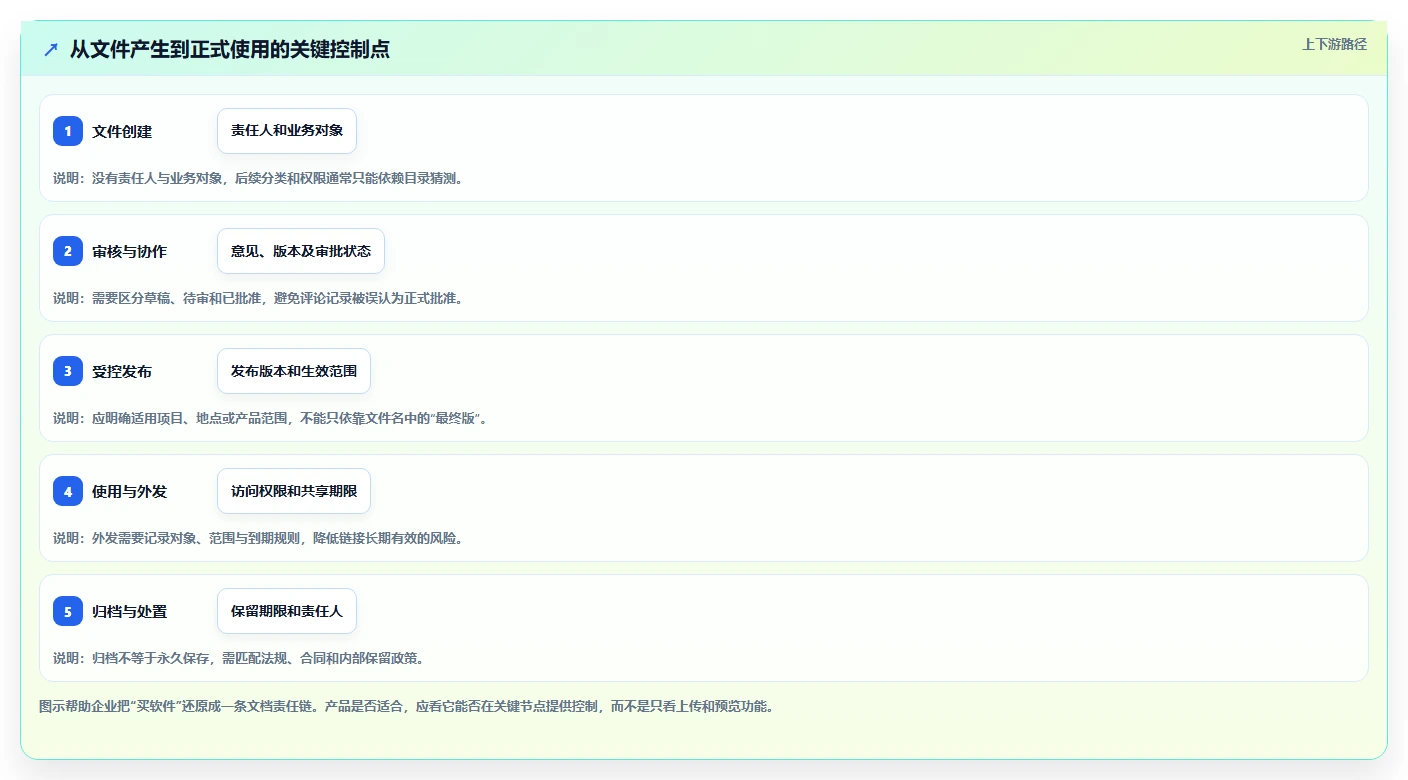Click the 保留期限和责任人 tag
Viewport: 1408px width, 780px height.
coord(287,611)
